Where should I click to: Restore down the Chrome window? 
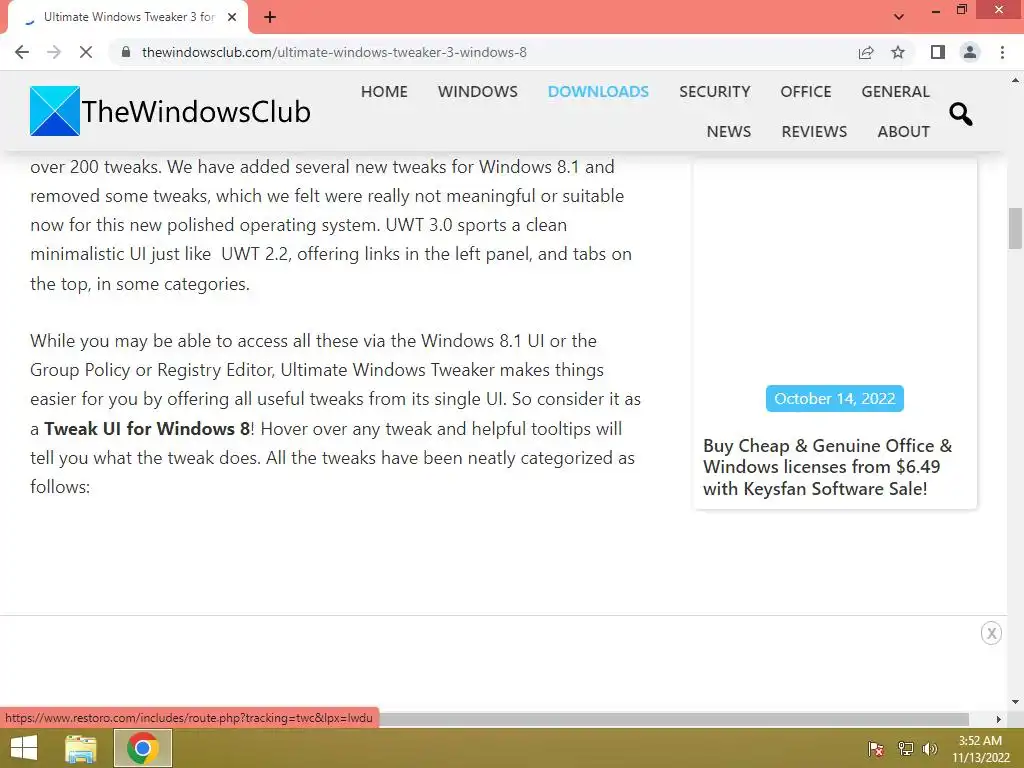click(961, 10)
